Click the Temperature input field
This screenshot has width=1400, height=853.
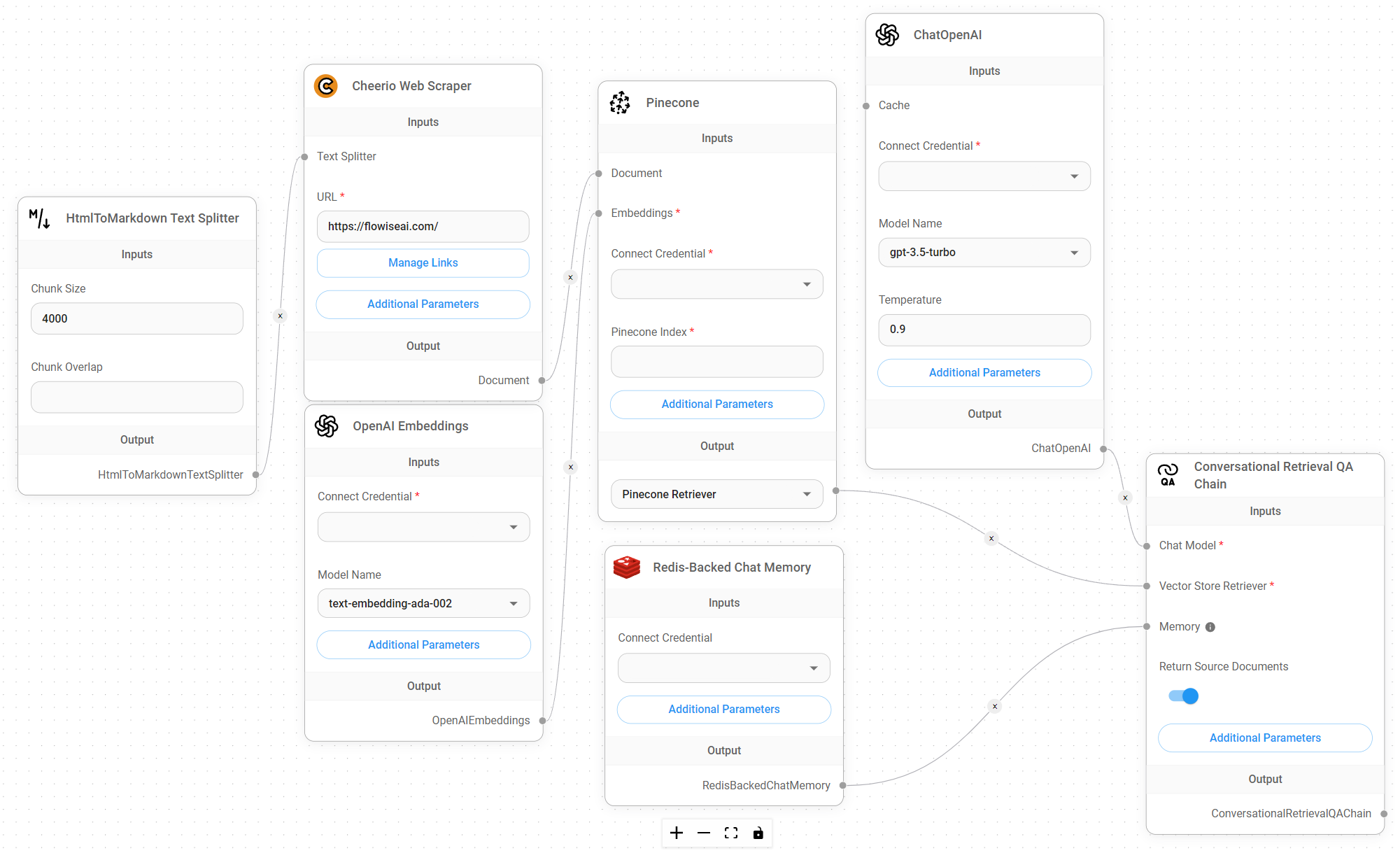click(984, 330)
